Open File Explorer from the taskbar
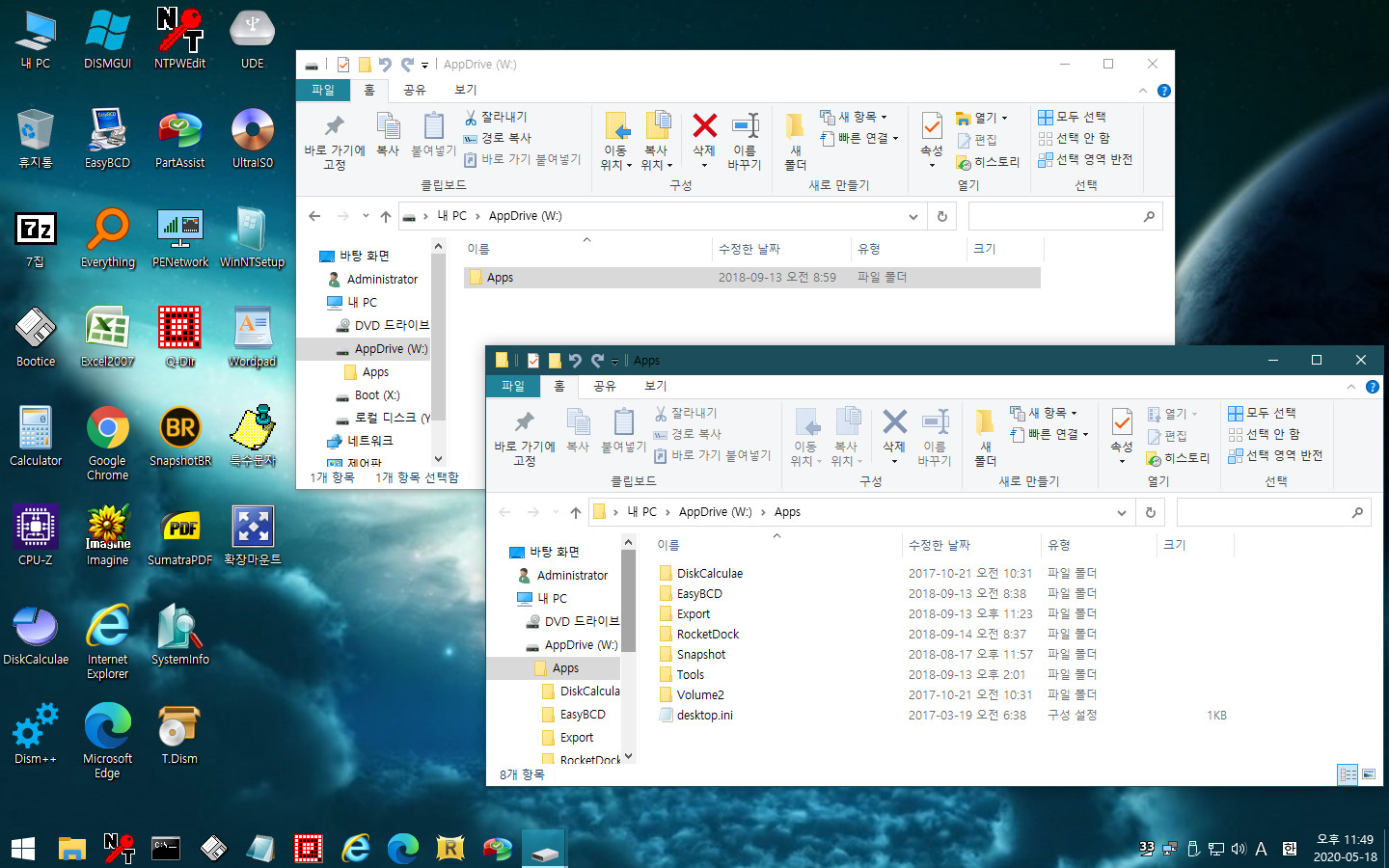The image size is (1389, 868). coord(71,848)
